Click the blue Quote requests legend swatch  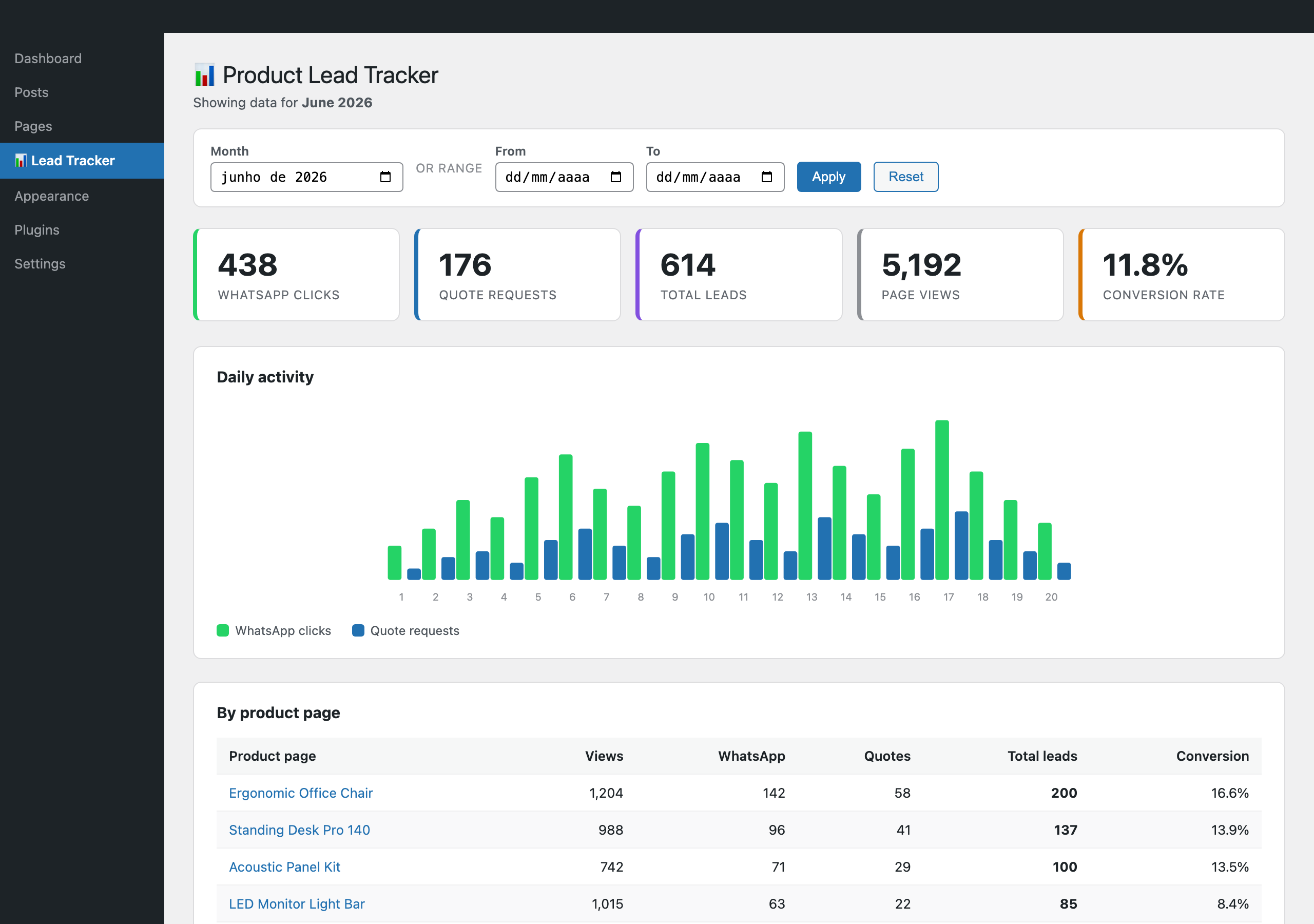pyautogui.click(x=358, y=630)
